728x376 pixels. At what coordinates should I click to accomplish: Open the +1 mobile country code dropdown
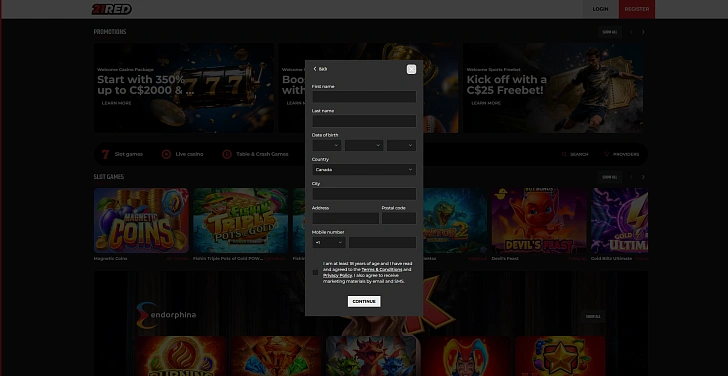coord(329,242)
